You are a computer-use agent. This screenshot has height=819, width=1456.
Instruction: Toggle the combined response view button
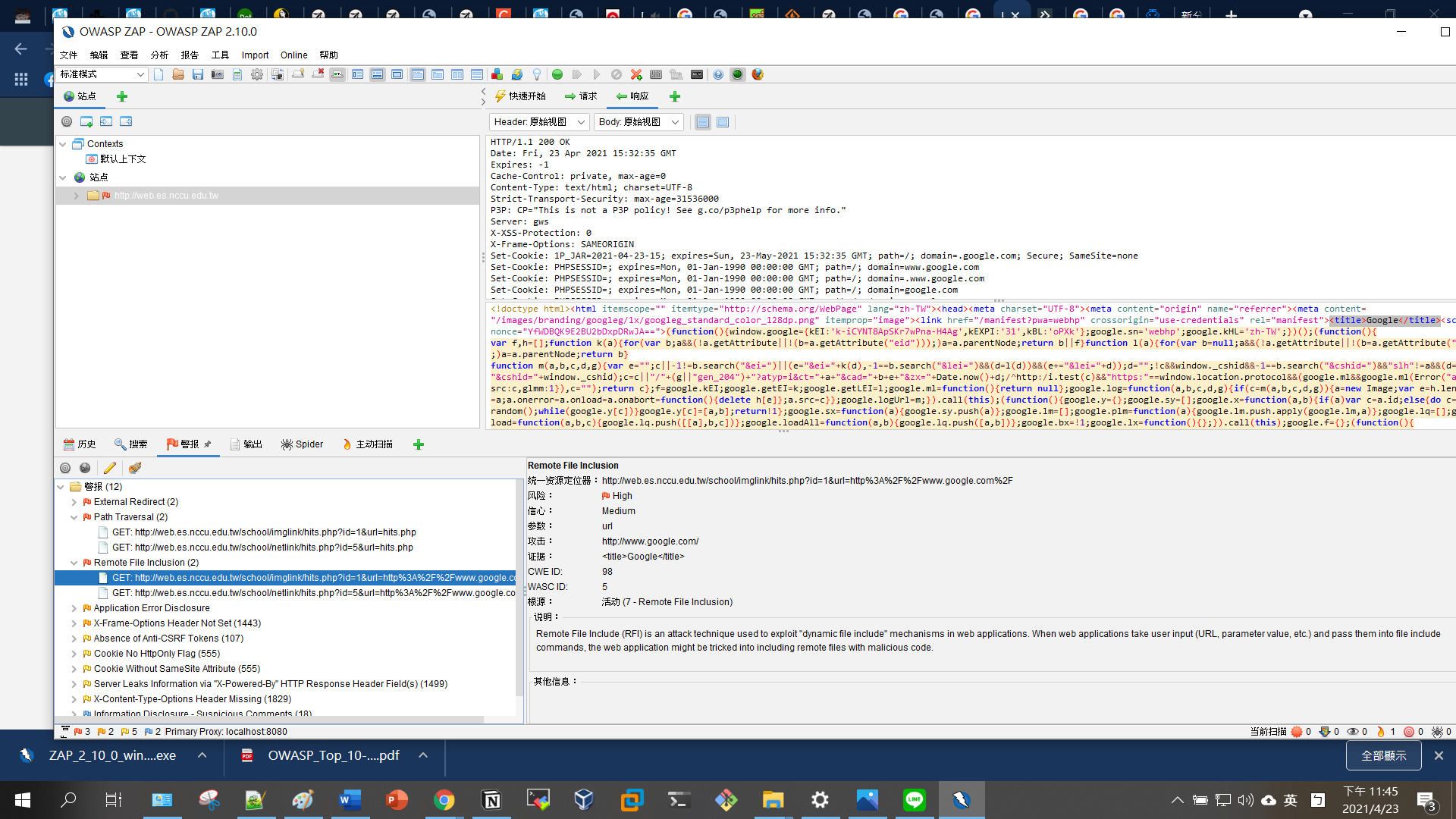pos(723,122)
